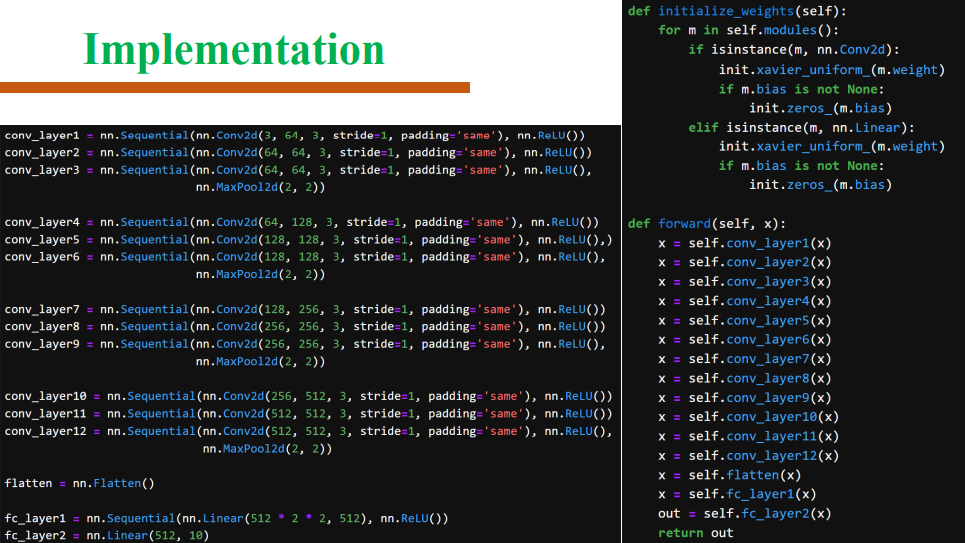Viewport: 965px width, 543px height.
Task: Click 'def forward(self, x):' line
Action: click(707, 223)
